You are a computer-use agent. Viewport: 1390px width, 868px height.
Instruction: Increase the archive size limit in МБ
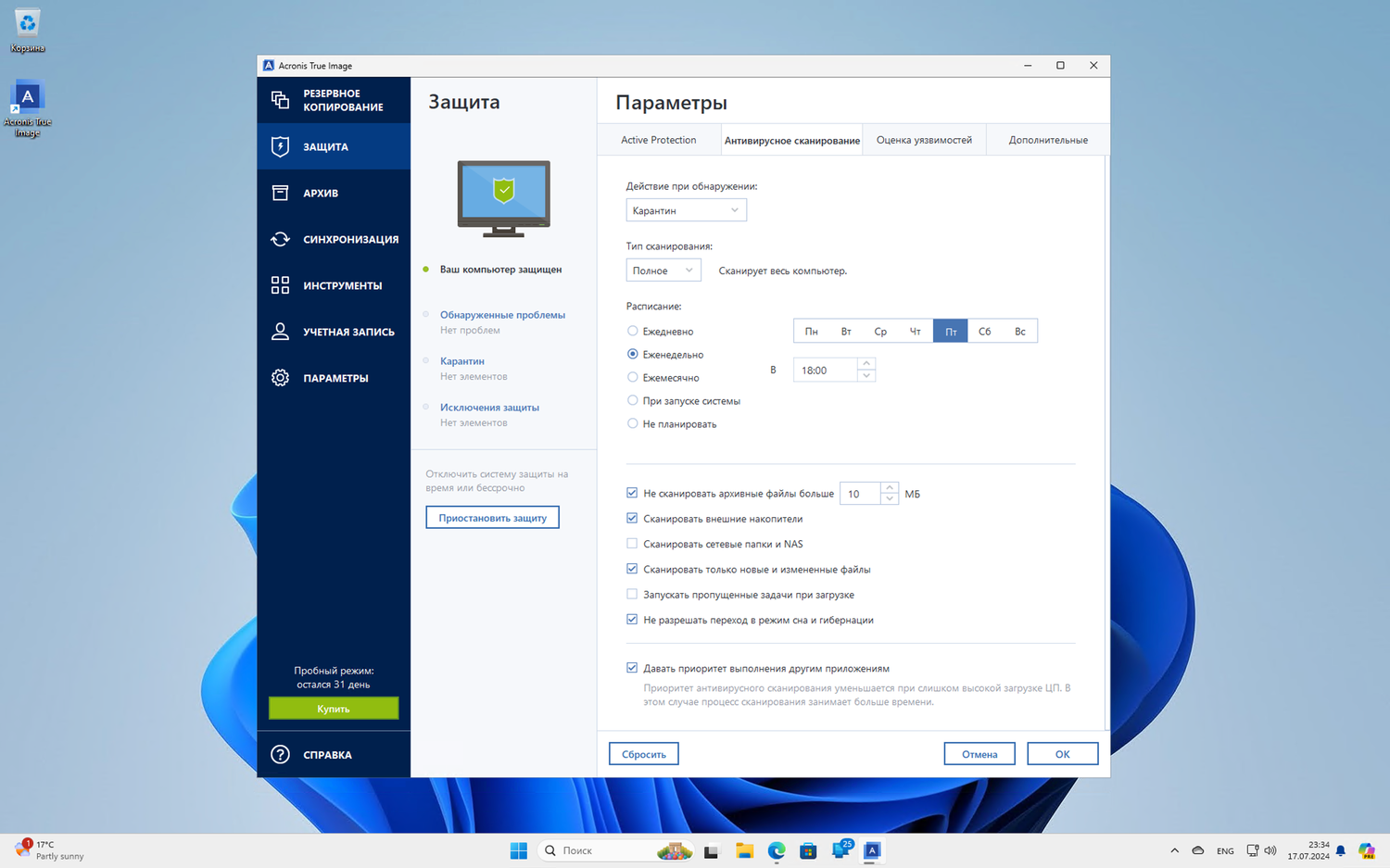coord(890,487)
